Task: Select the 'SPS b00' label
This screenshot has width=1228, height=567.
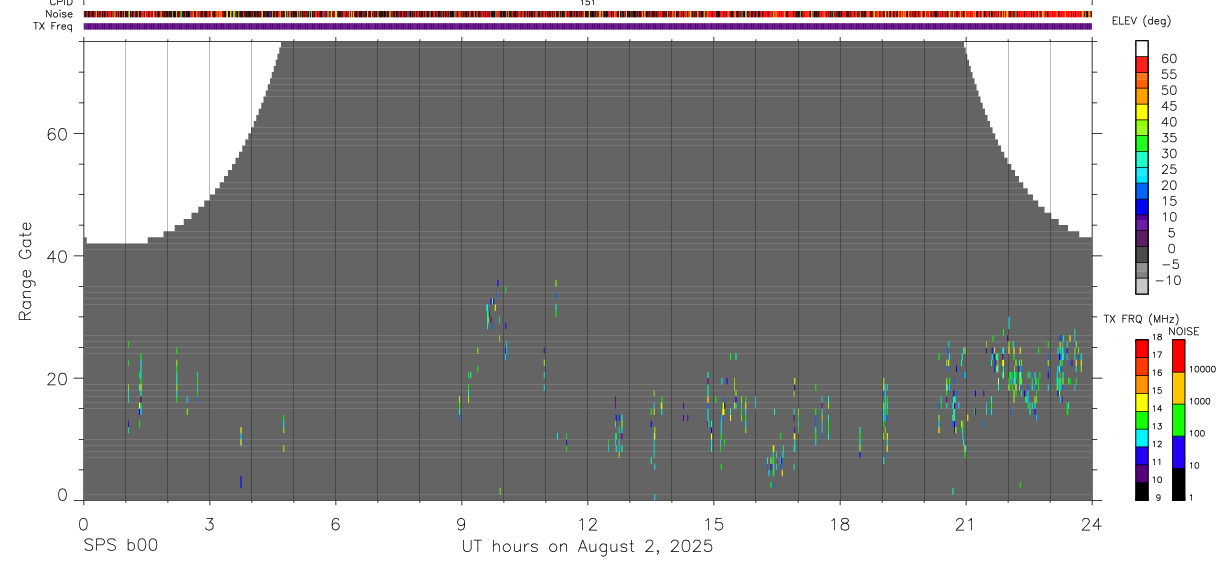Action: click(120, 546)
